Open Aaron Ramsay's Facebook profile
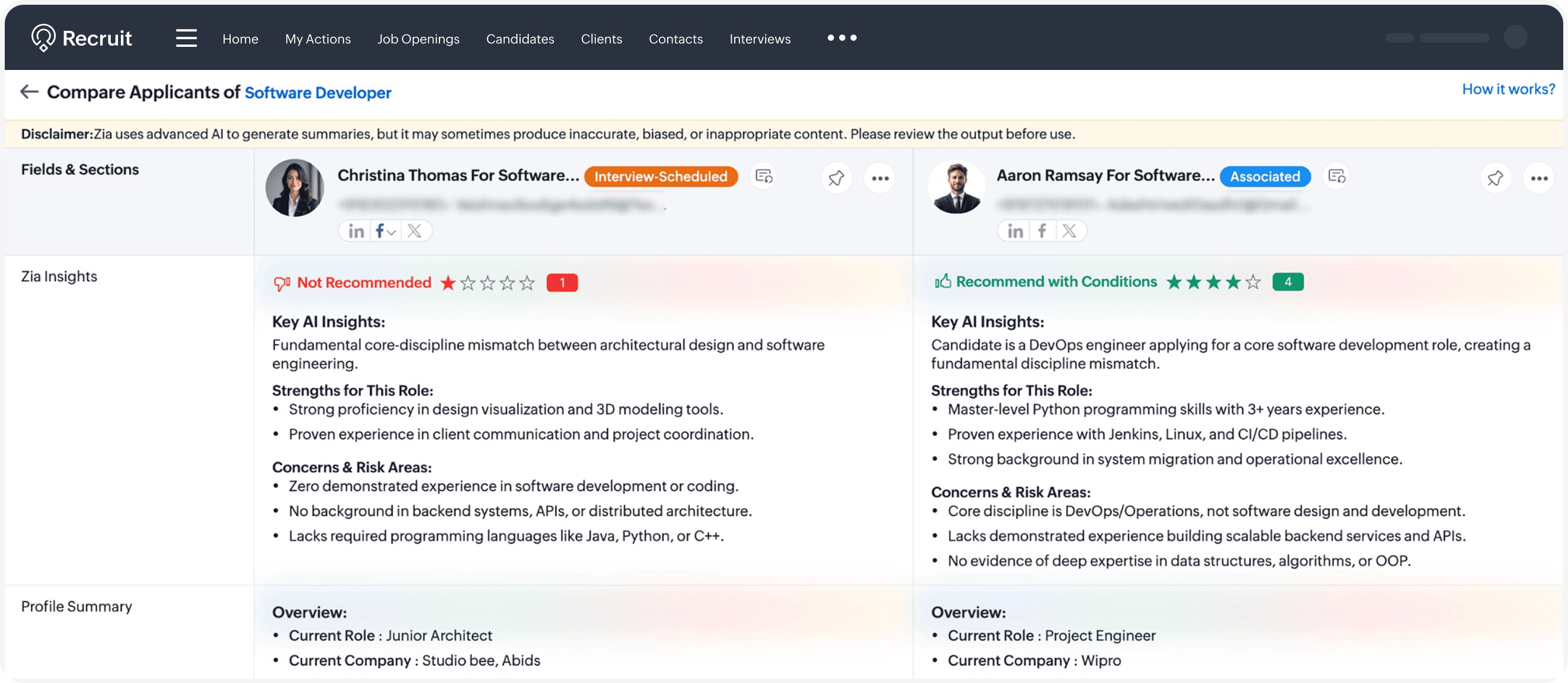 click(1042, 231)
